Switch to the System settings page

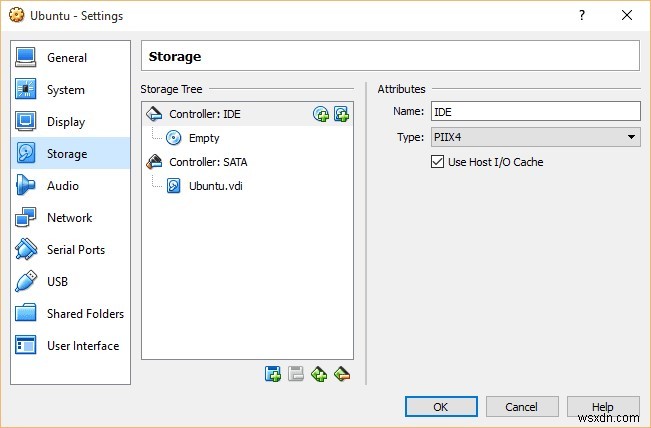[65, 90]
